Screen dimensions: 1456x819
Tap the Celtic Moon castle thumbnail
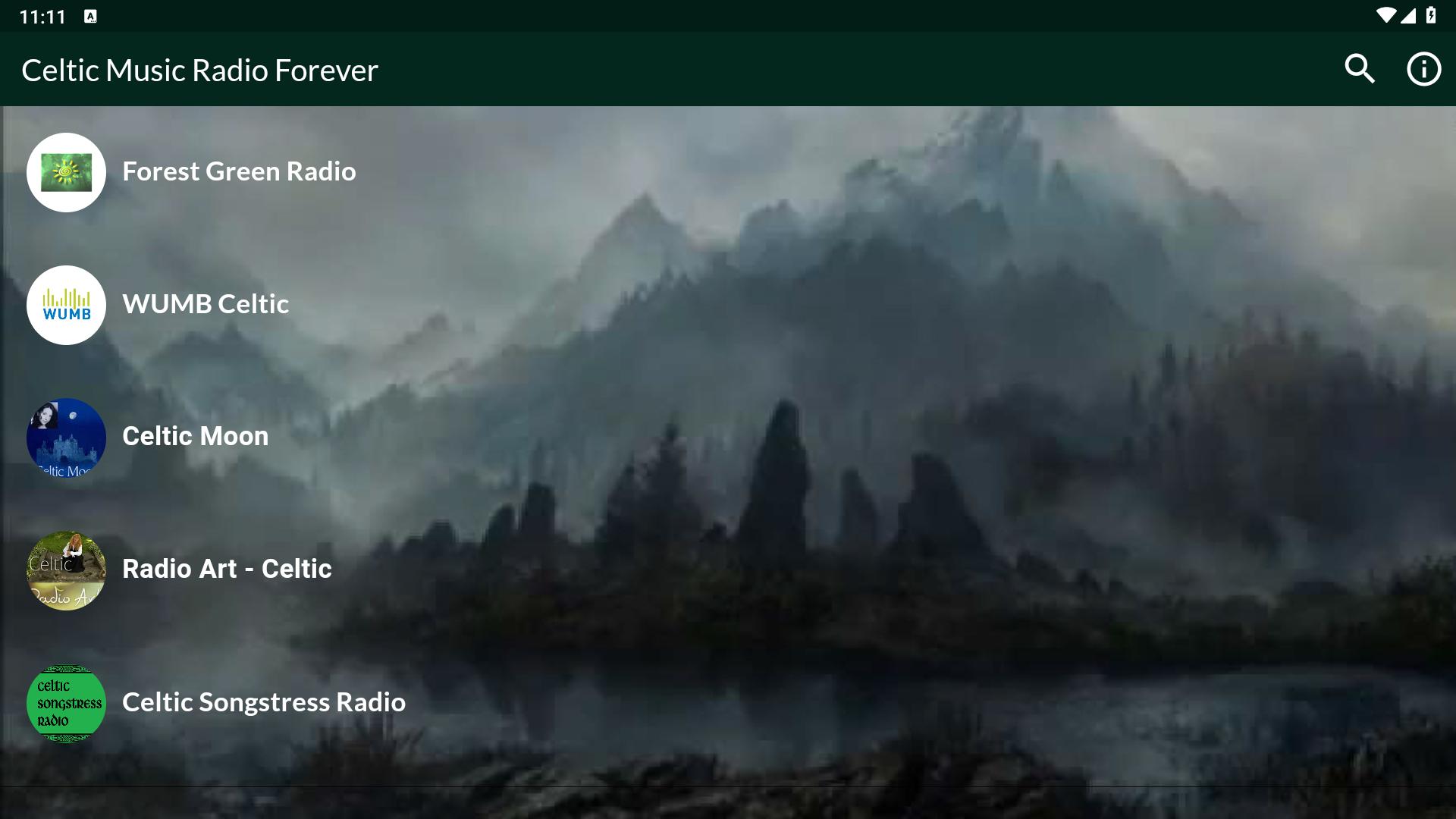pyautogui.click(x=66, y=438)
